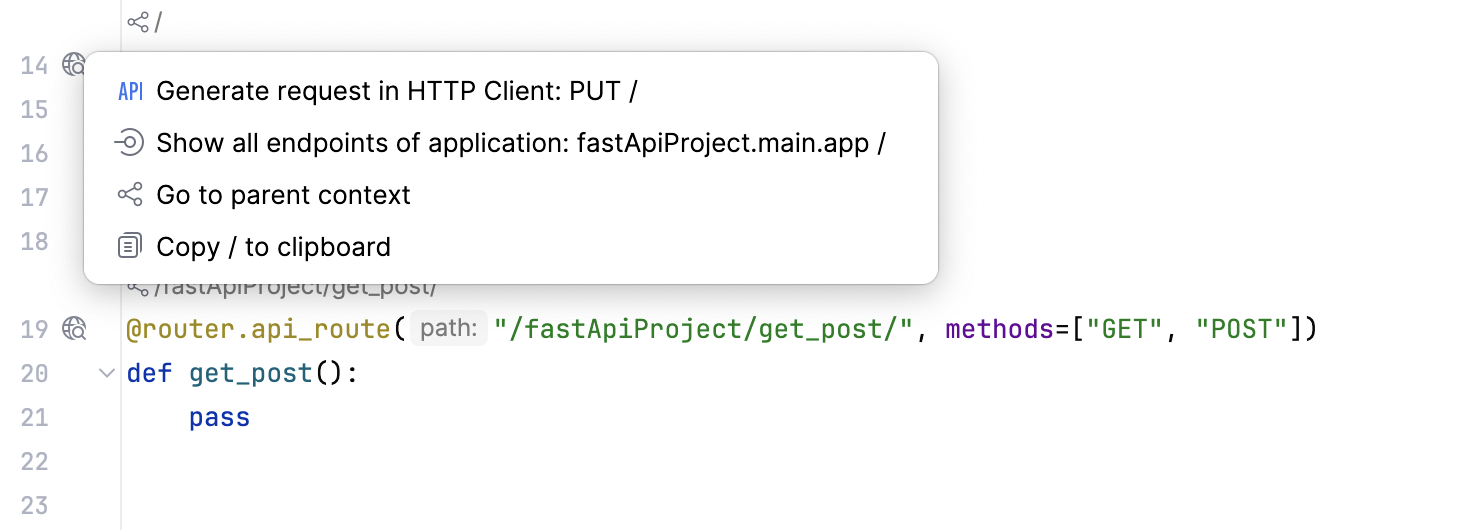
Task: Click the share icon beside Go to parent context
Action: click(130, 195)
